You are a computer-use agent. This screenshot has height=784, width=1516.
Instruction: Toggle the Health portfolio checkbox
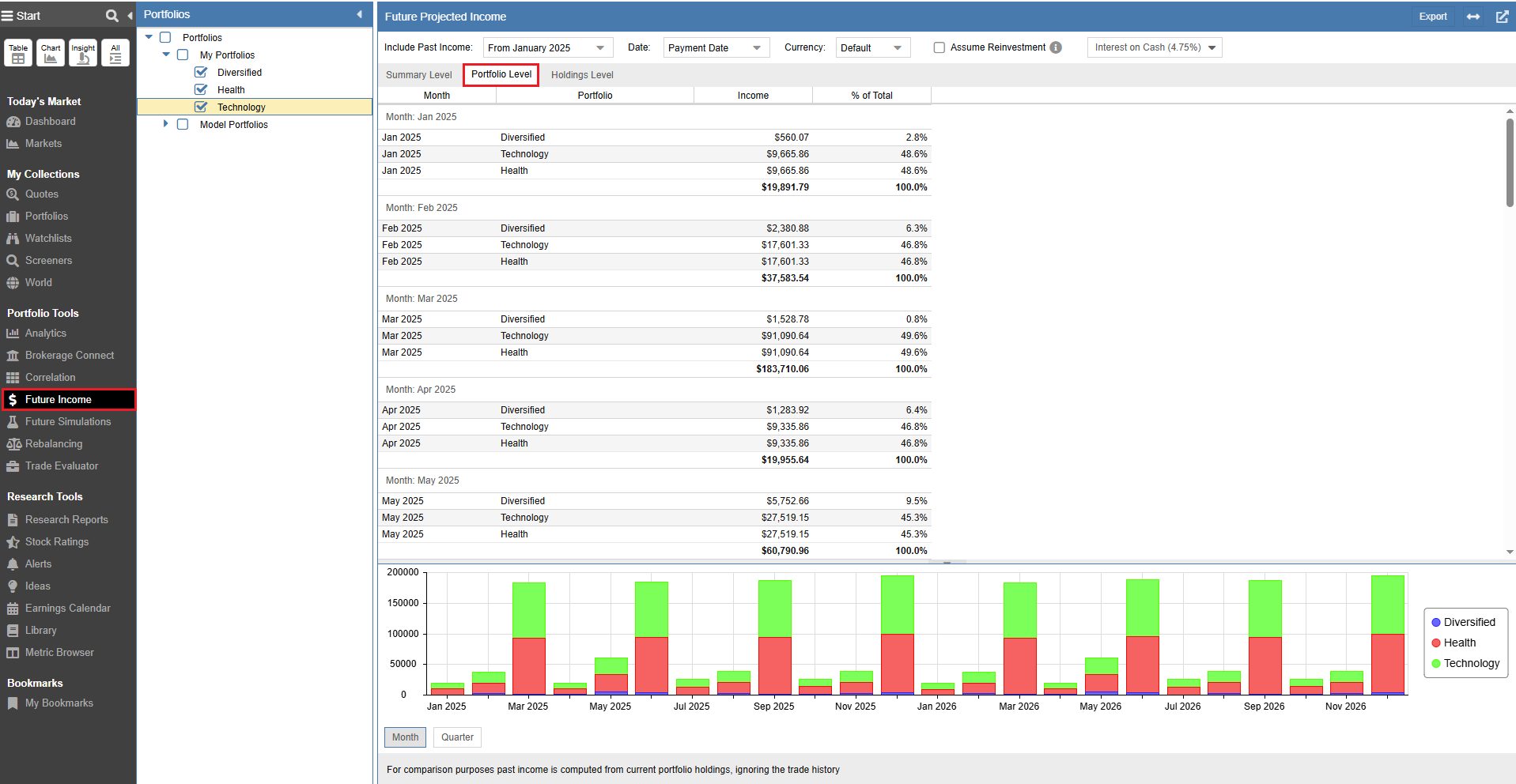[x=201, y=89]
